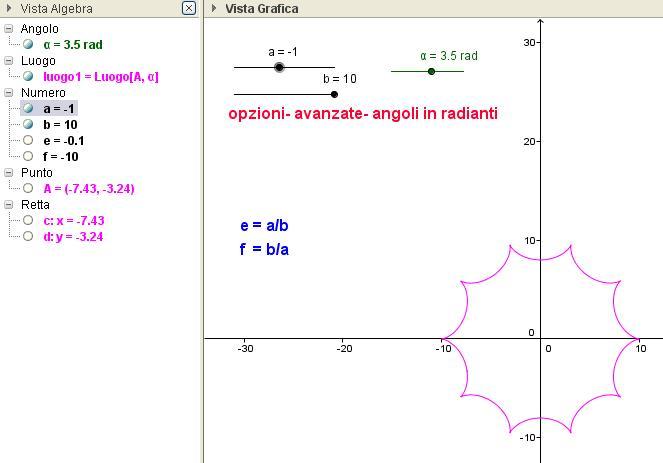The height and width of the screenshot is (463, 663).
Task: Show the hidden number f = -10
Action: 28,156
